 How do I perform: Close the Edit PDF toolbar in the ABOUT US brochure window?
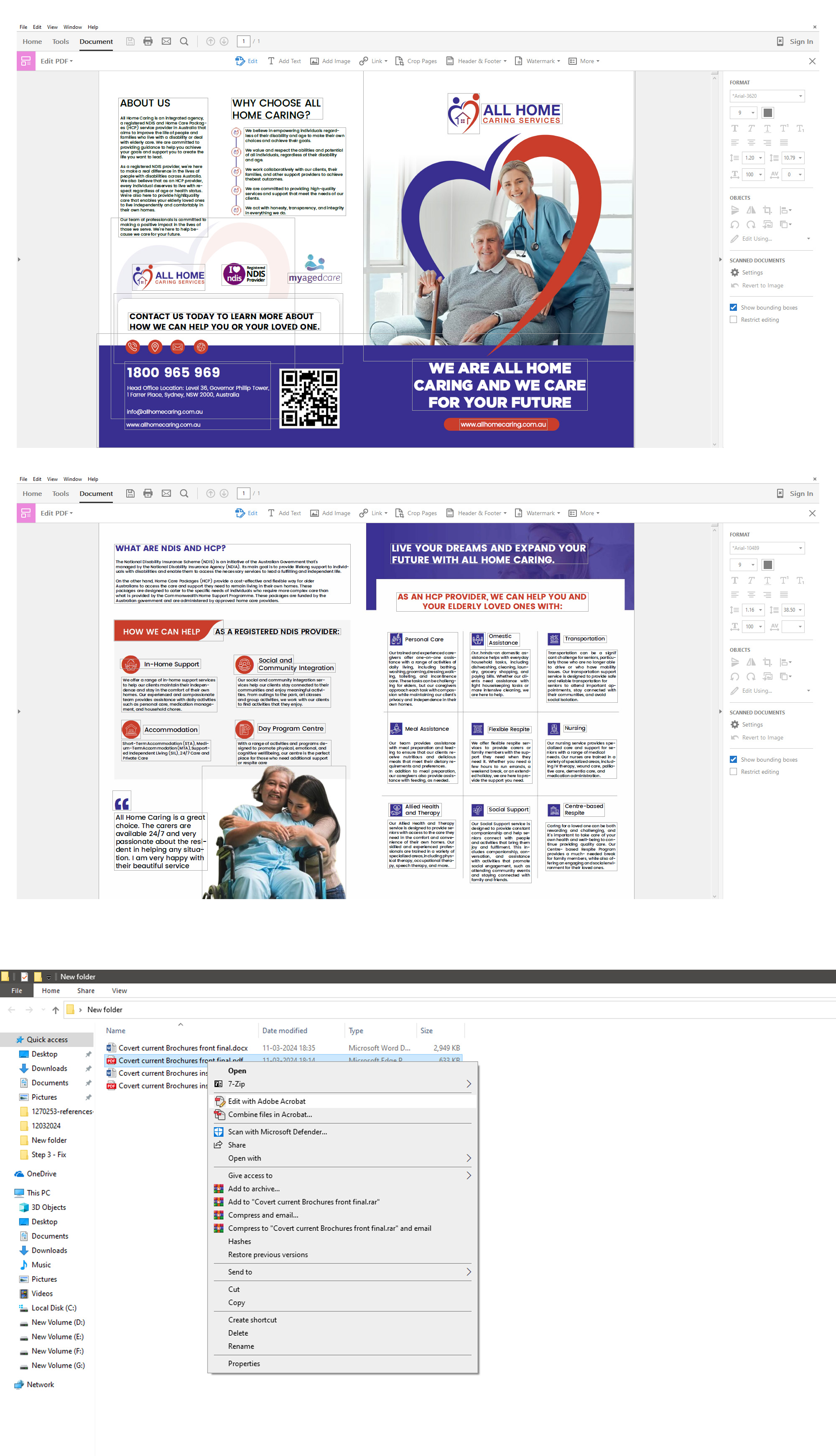pos(812,61)
